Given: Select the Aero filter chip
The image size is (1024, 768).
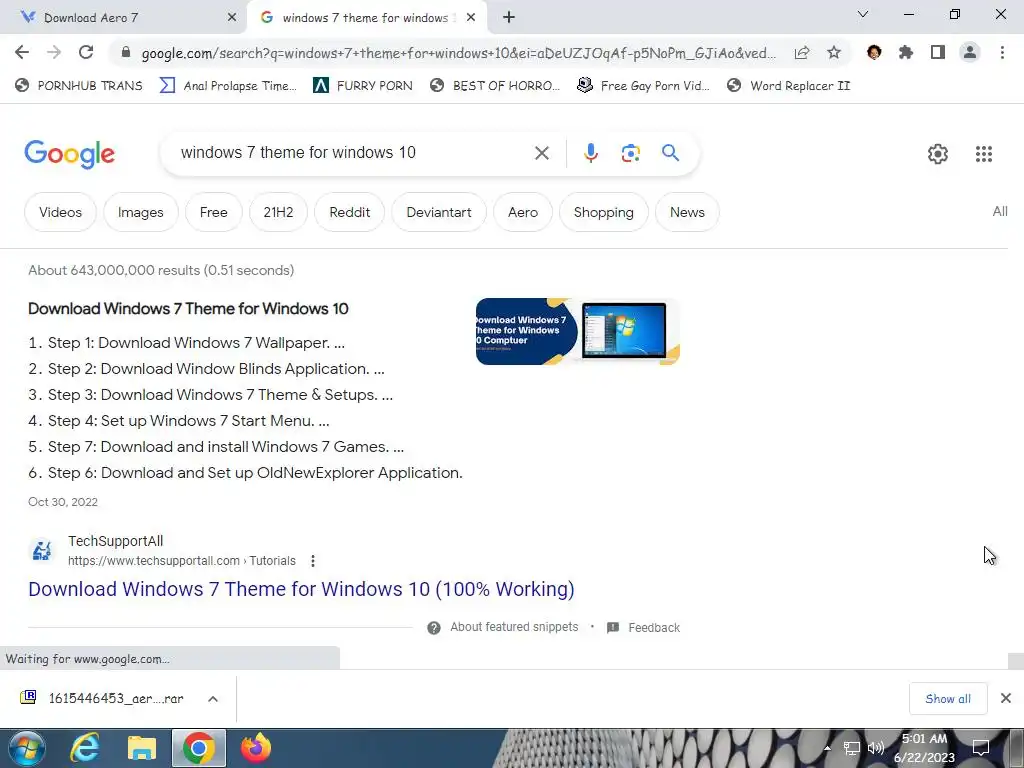Looking at the screenshot, I should click(523, 212).
